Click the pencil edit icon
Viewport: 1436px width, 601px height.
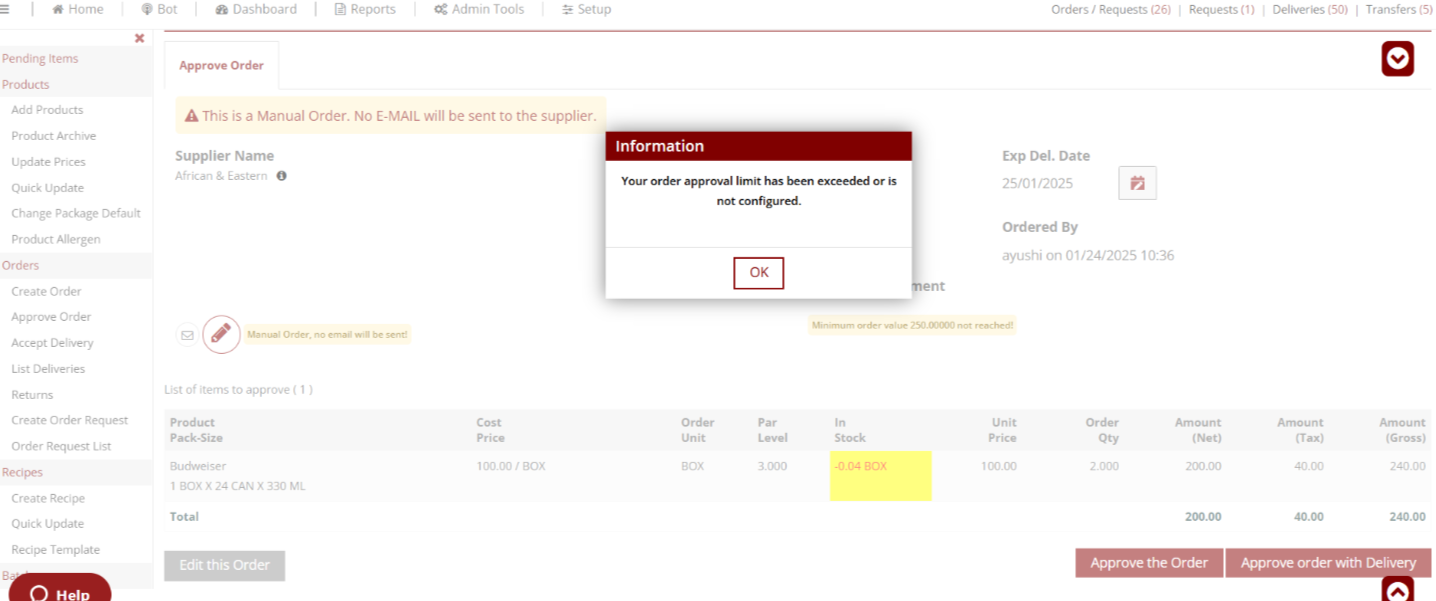pyautogui.click(x=221, y=334)
